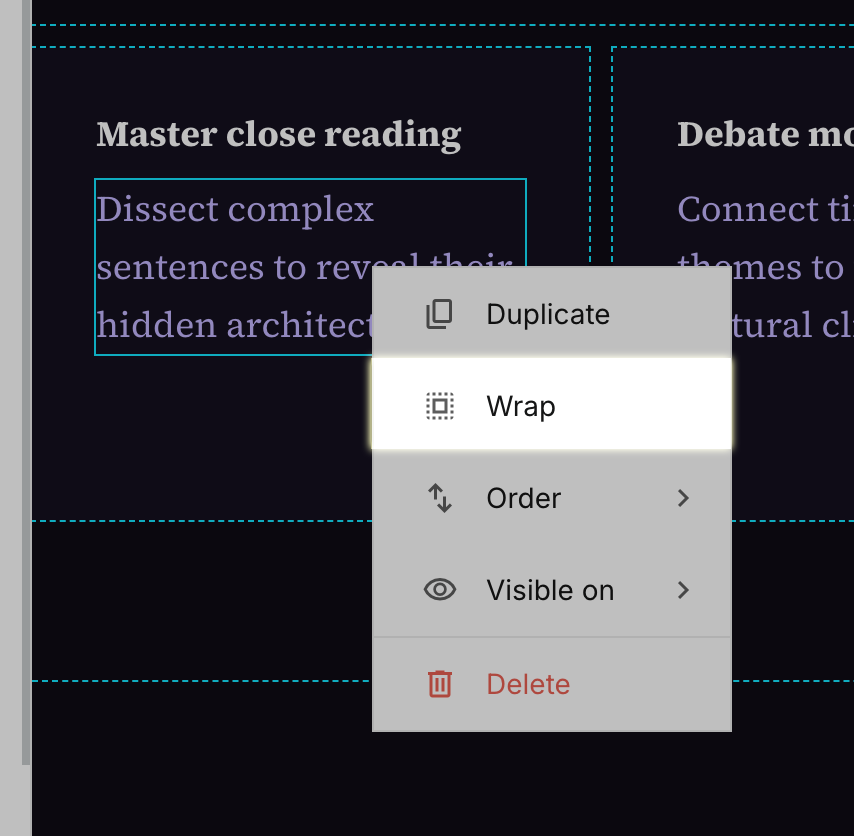854x836 pixels.
Task: Click the vertical scrollbar on the left edge
Action: tap(26, 381)
